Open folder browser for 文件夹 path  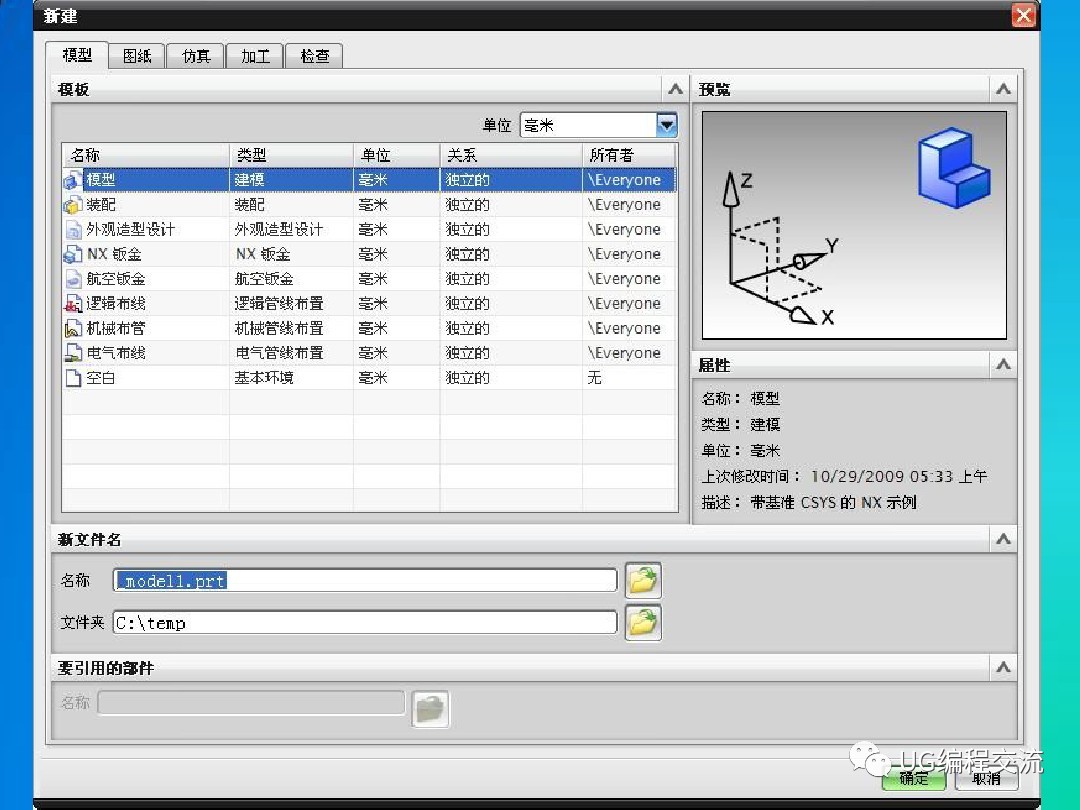tap(642, 621)
